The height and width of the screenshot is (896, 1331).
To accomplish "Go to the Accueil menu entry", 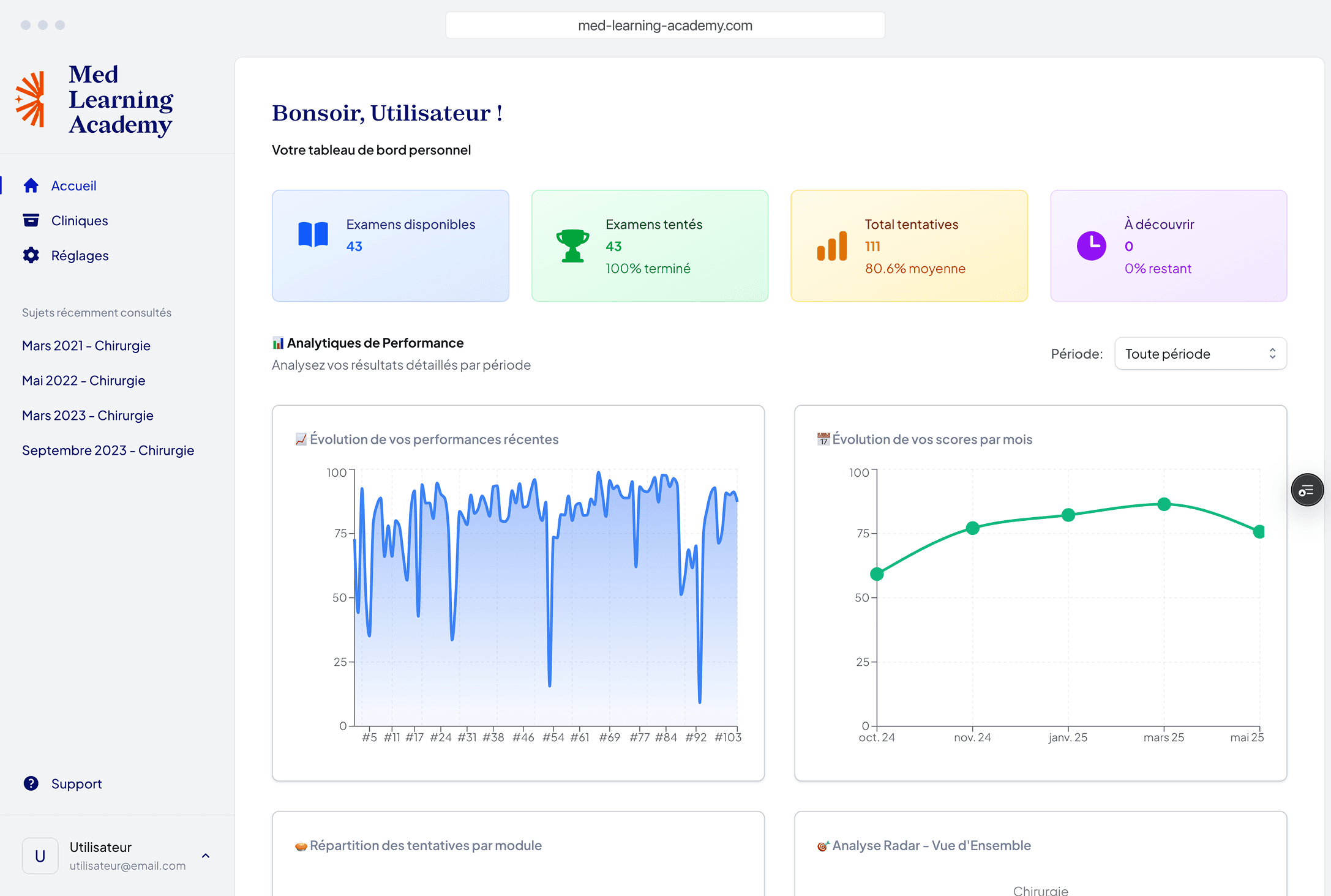I will (x=73, y=185).
